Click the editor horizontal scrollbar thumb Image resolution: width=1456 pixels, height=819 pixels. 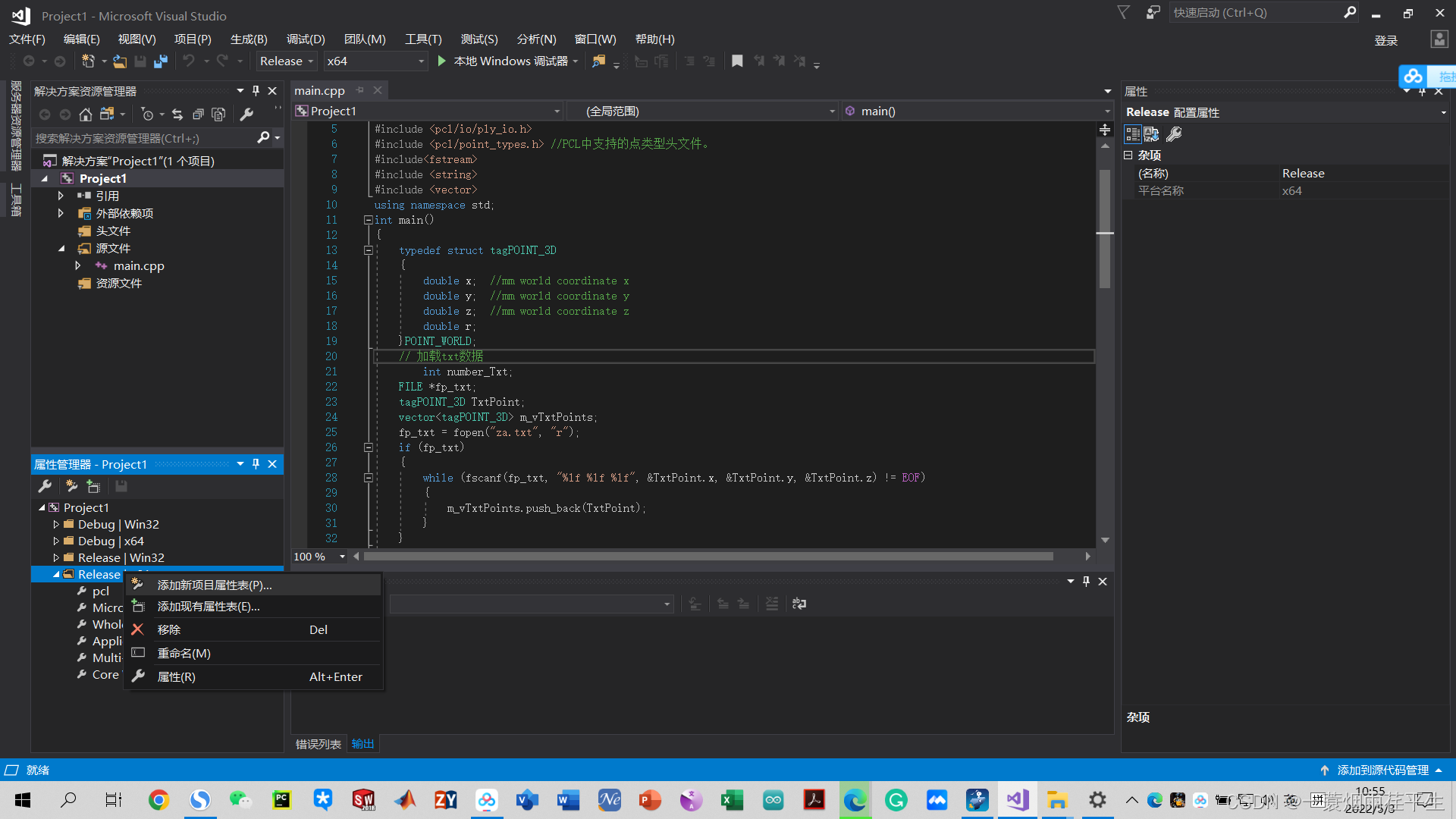[709, 557]
